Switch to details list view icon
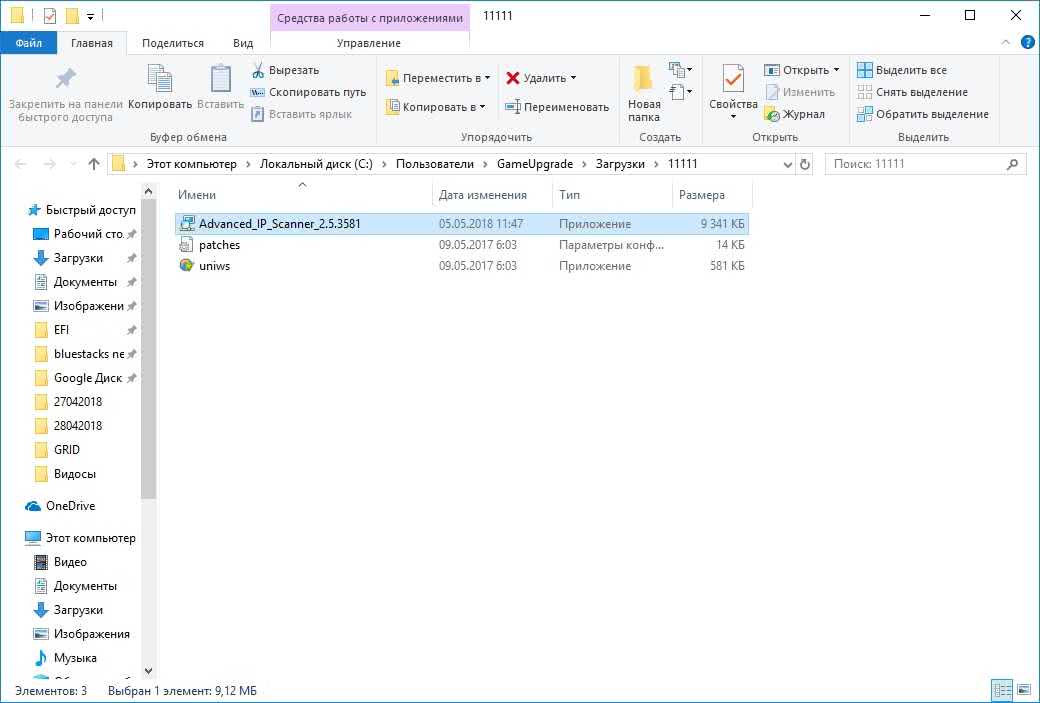Image resolution: width=1040 pixels, height=703 pixels. click(1001, 690)
